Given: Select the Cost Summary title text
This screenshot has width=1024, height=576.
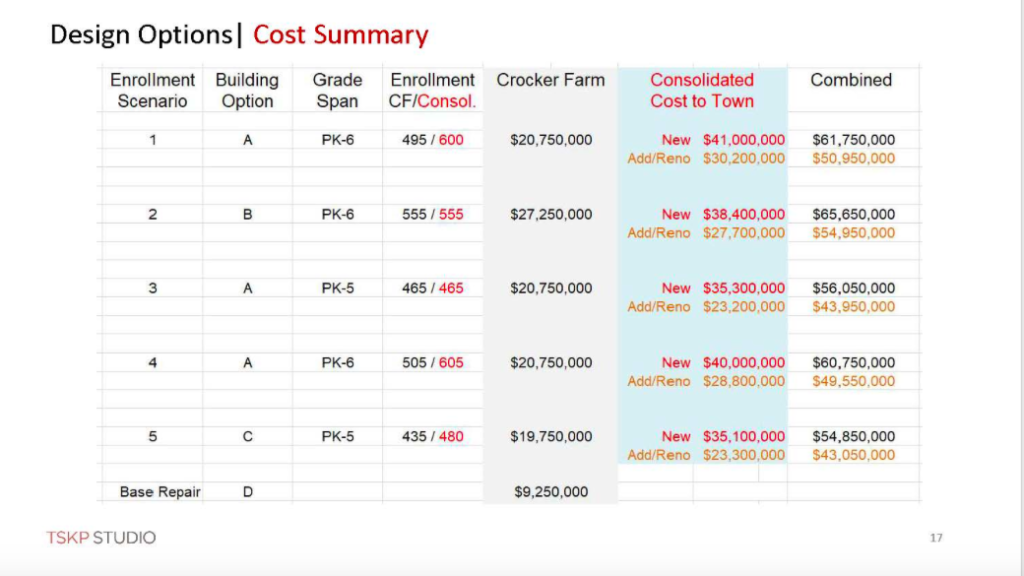Looking at the screenshot, I should pos(340,35).
